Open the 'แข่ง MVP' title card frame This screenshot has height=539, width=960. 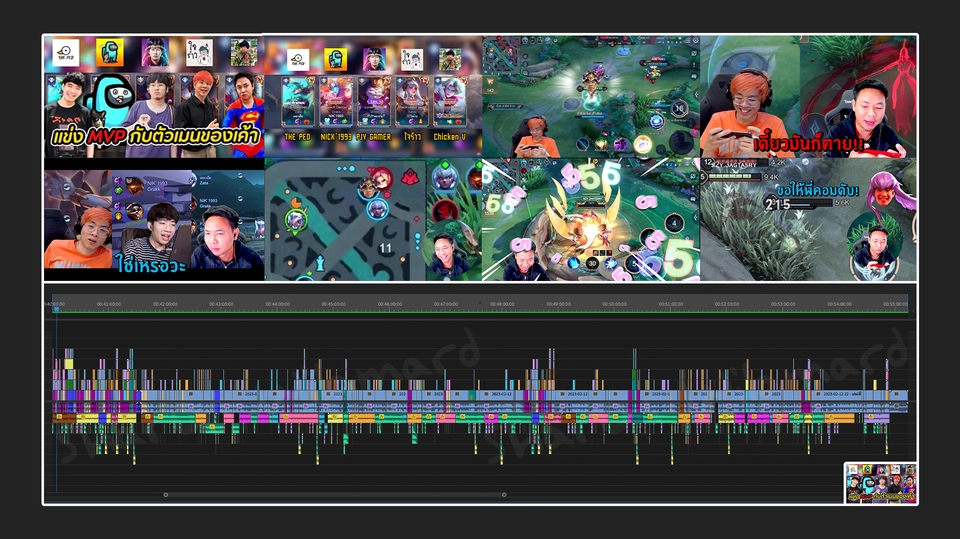pos(154,97)
